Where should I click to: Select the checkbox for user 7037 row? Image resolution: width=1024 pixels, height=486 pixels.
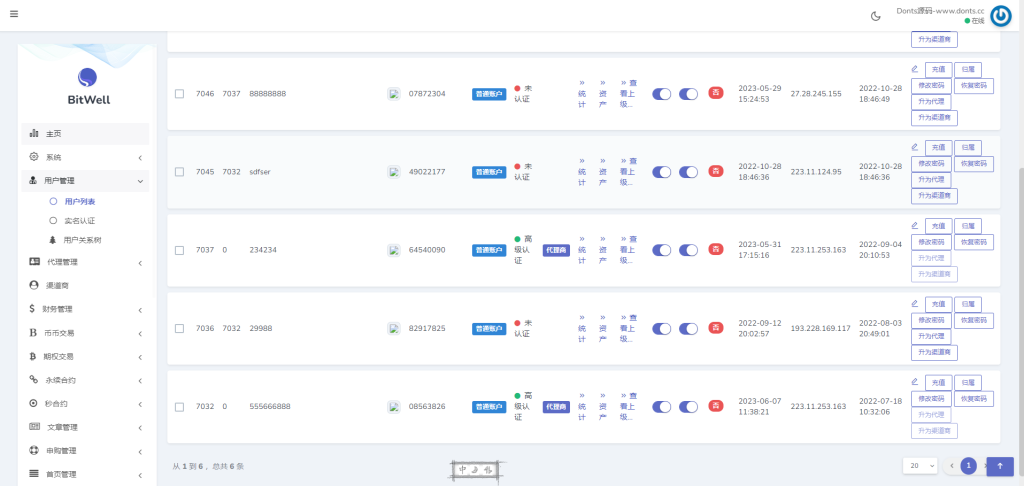coord(180,250)
